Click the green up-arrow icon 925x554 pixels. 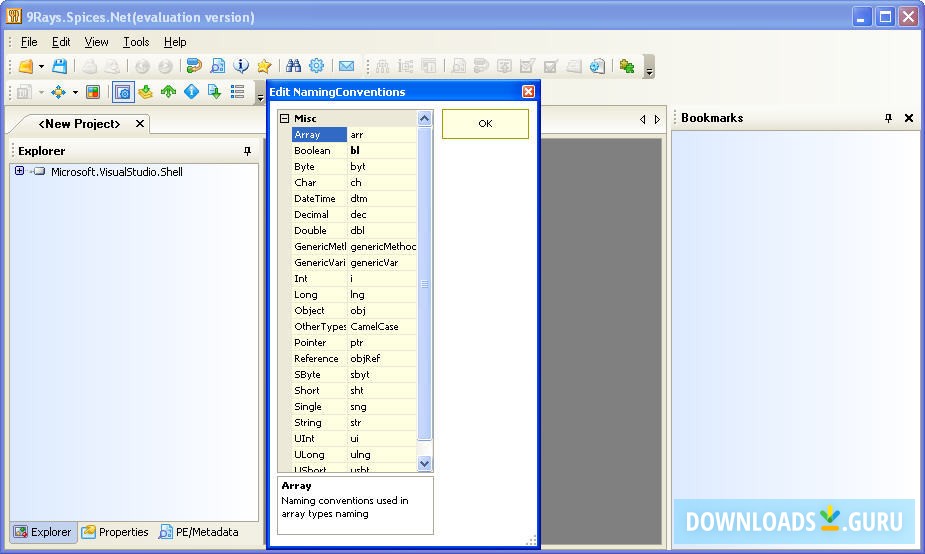[x=169, y=92]
